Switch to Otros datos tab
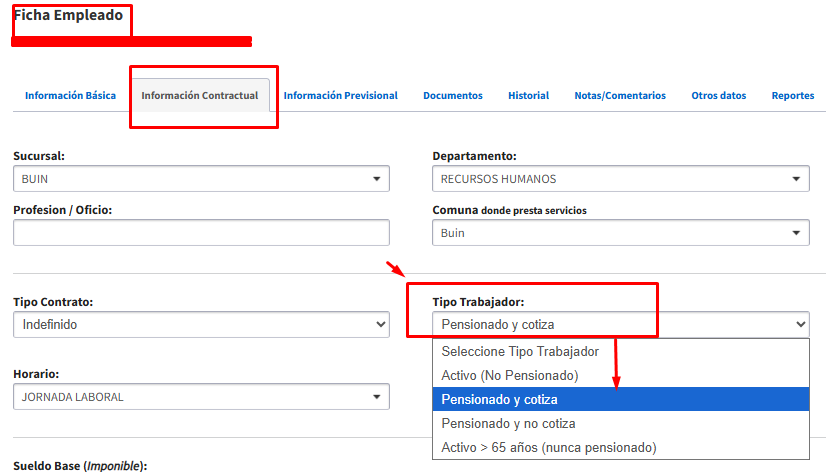 [719, 96]
